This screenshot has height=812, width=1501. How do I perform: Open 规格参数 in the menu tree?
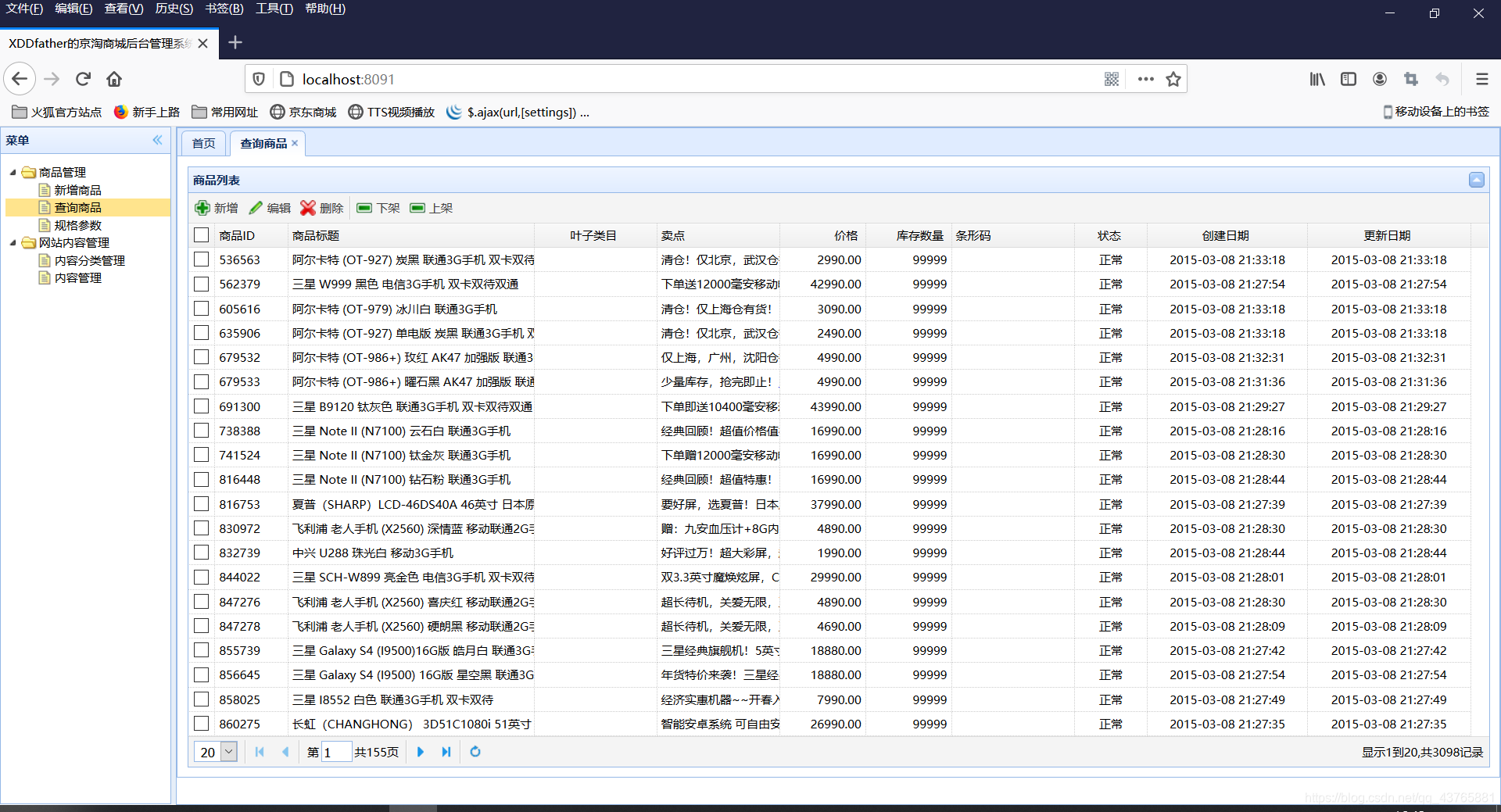(77, 225)
